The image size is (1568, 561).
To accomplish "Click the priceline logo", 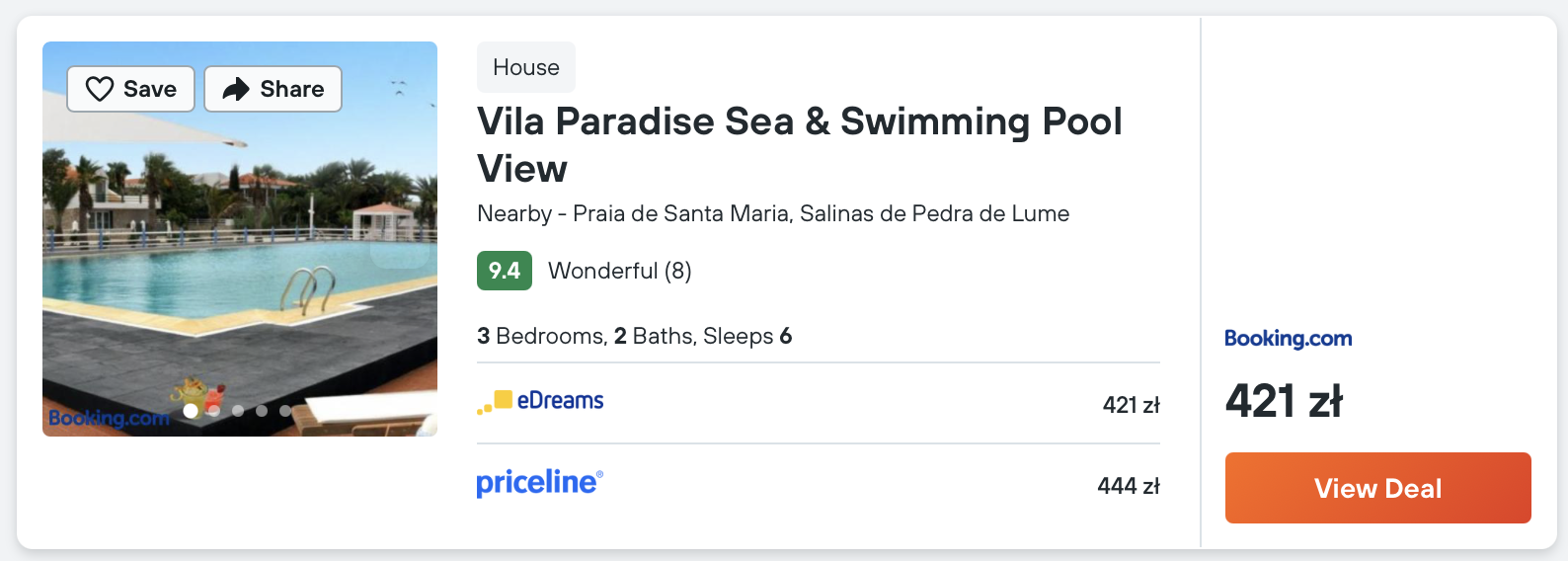I will pos(539,482).
